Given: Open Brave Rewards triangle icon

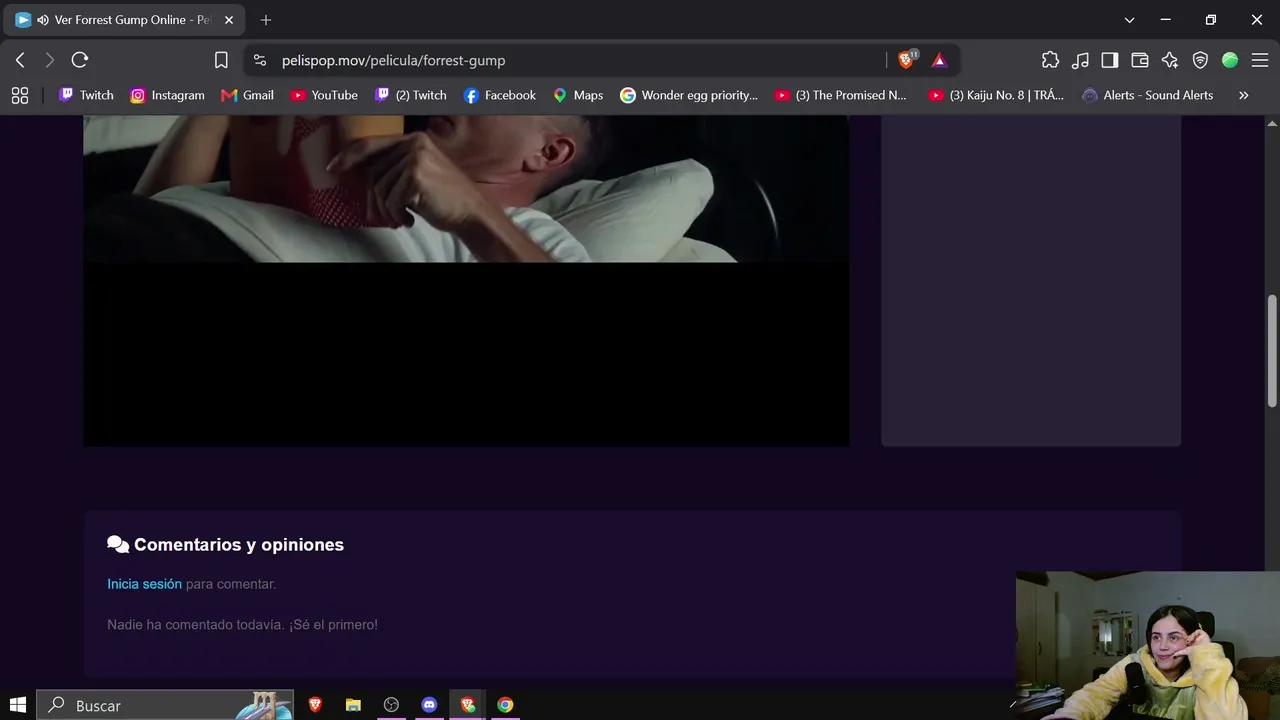Looking at the screenshot, I should (939, 60).
